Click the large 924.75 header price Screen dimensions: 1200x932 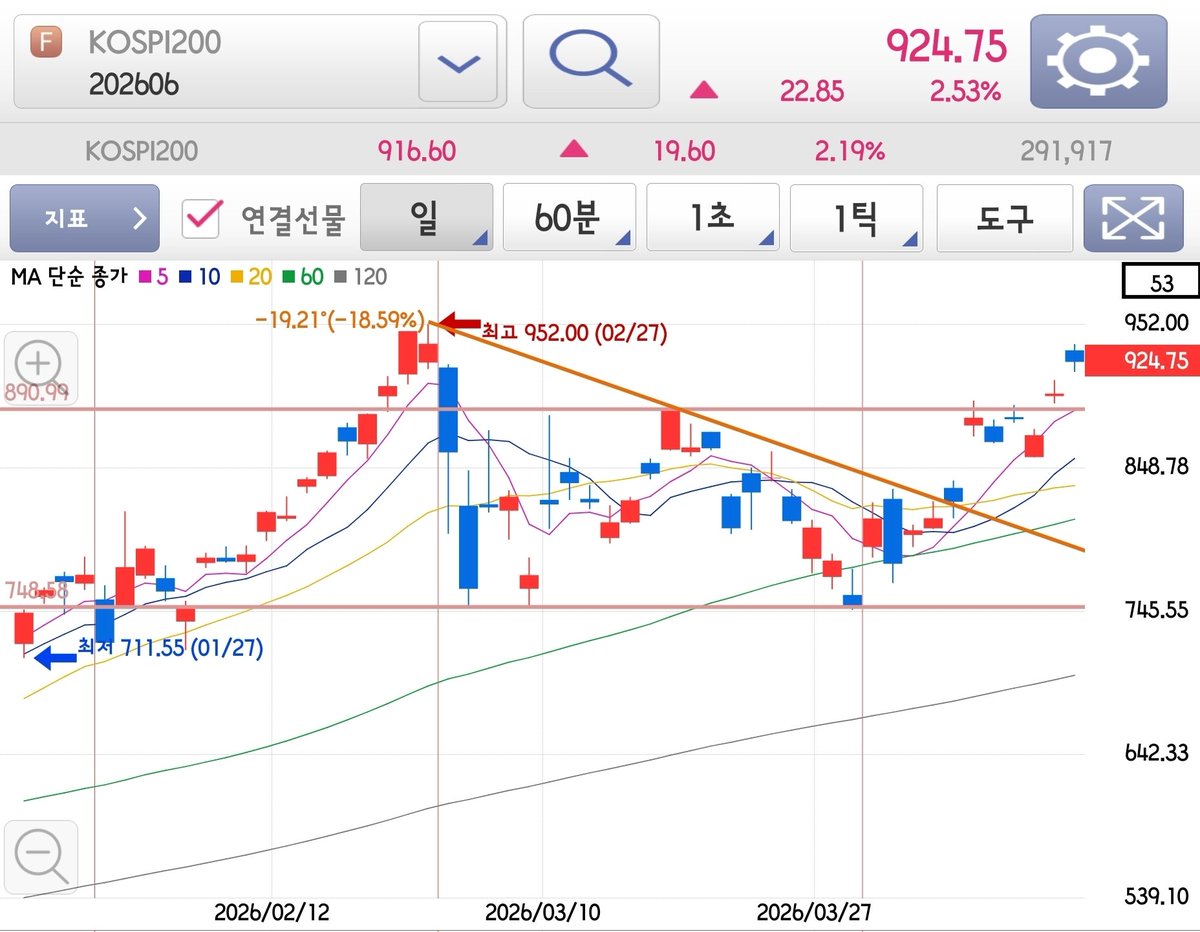pos(946,46)
